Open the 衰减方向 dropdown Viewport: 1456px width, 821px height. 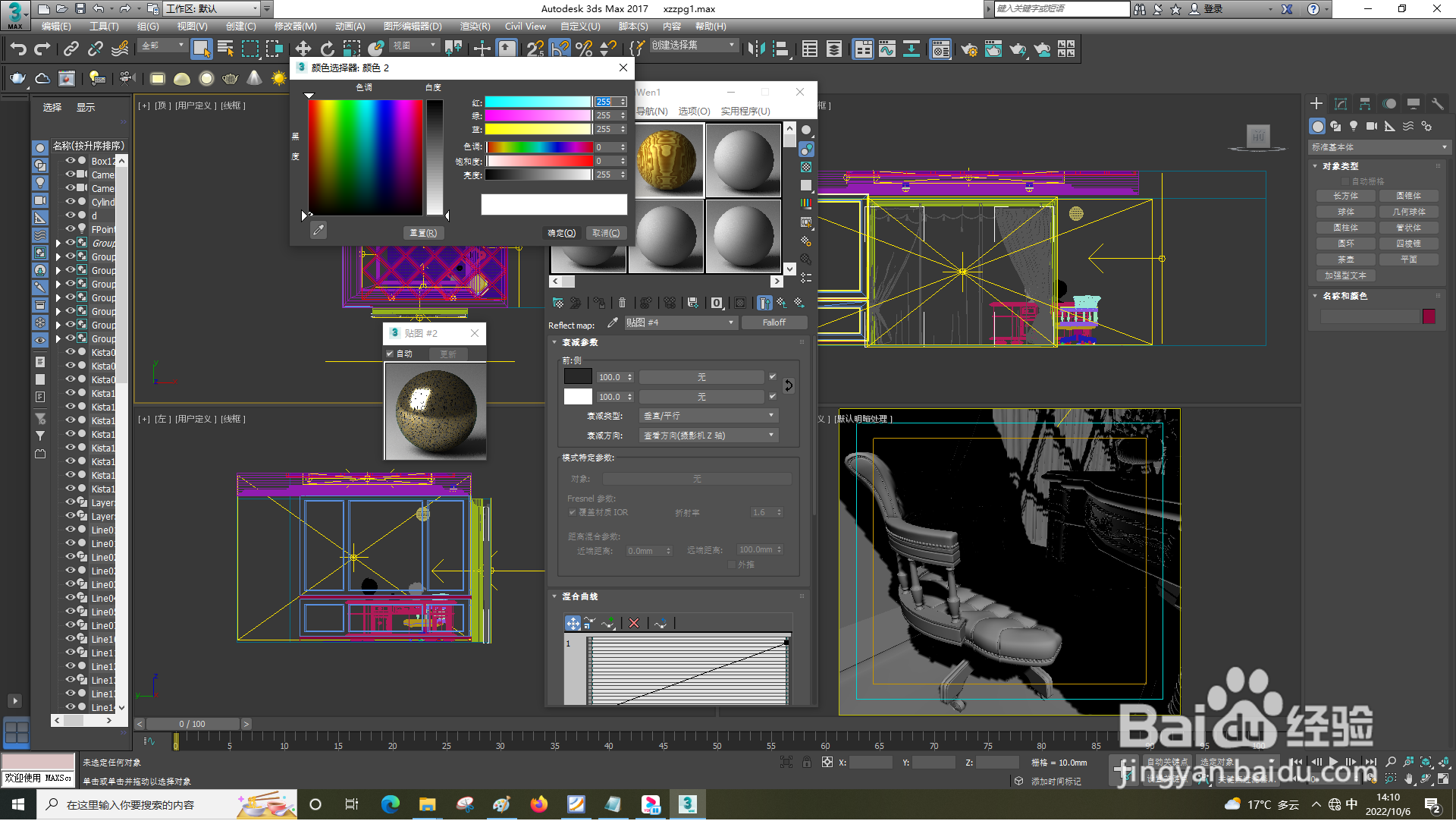pyautogui.click(x=708, y=436)
